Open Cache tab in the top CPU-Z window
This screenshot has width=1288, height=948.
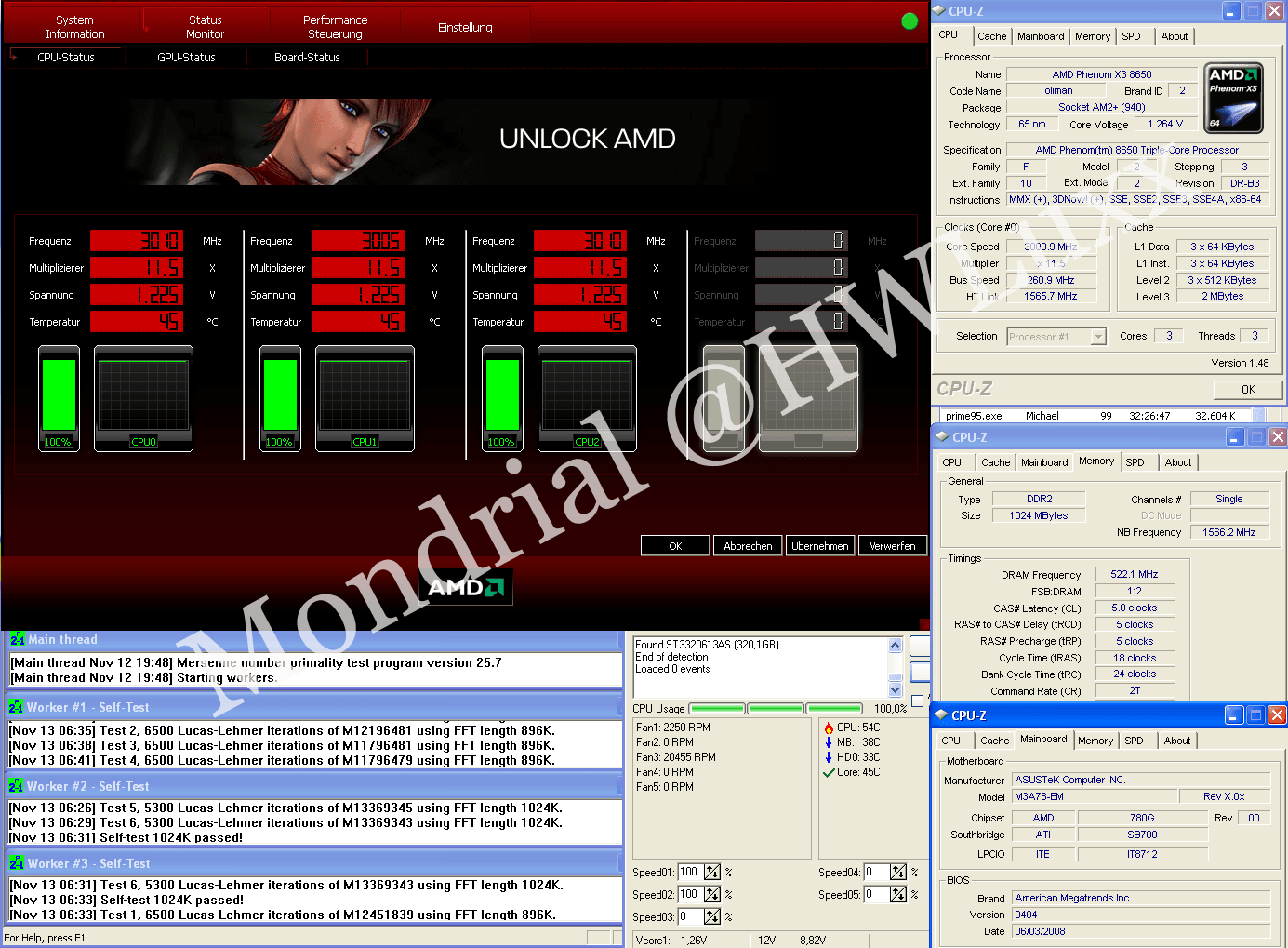pos(992,36)
